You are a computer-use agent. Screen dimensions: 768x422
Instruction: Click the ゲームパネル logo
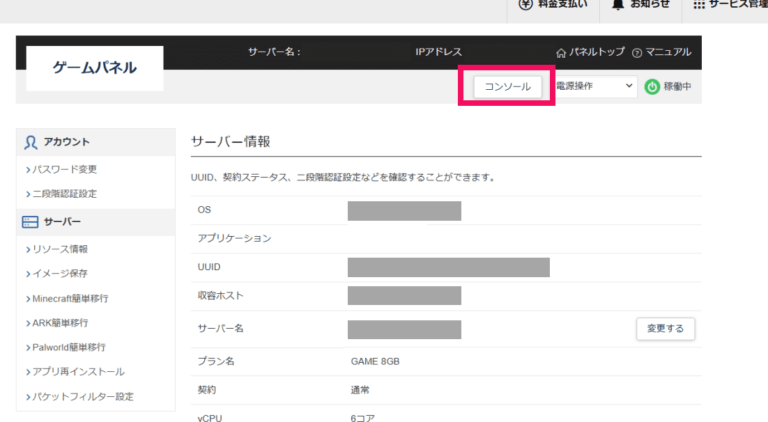[x=94, y=68]
